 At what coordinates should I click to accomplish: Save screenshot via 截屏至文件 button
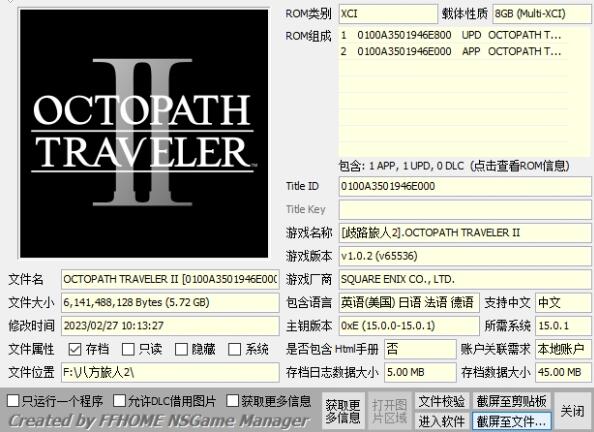click(511, 421)
